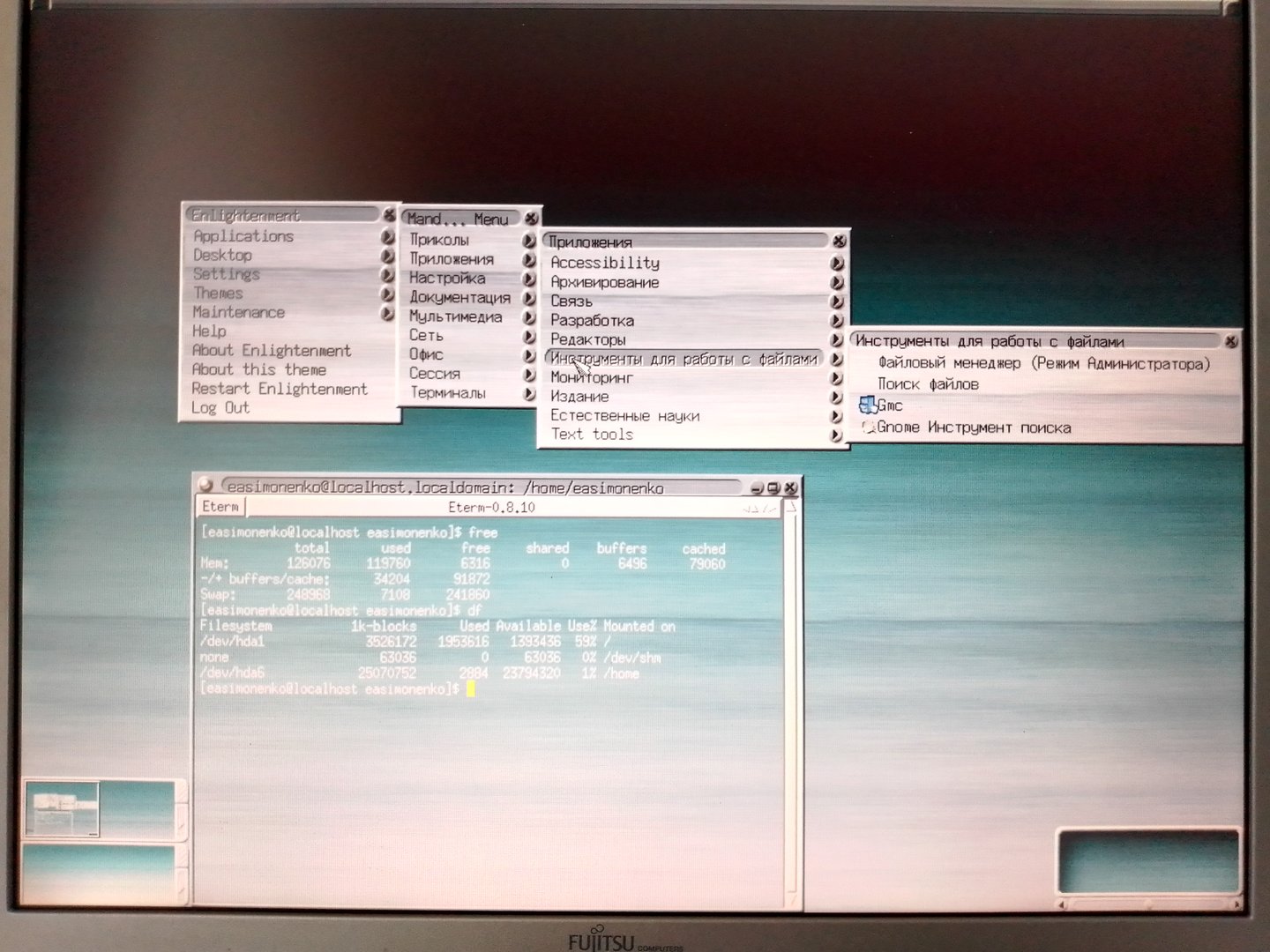The width and height of the screenshot is (1270, 952).
Task: Expand the Разработка submenu arrow
Action: point(836,321)
